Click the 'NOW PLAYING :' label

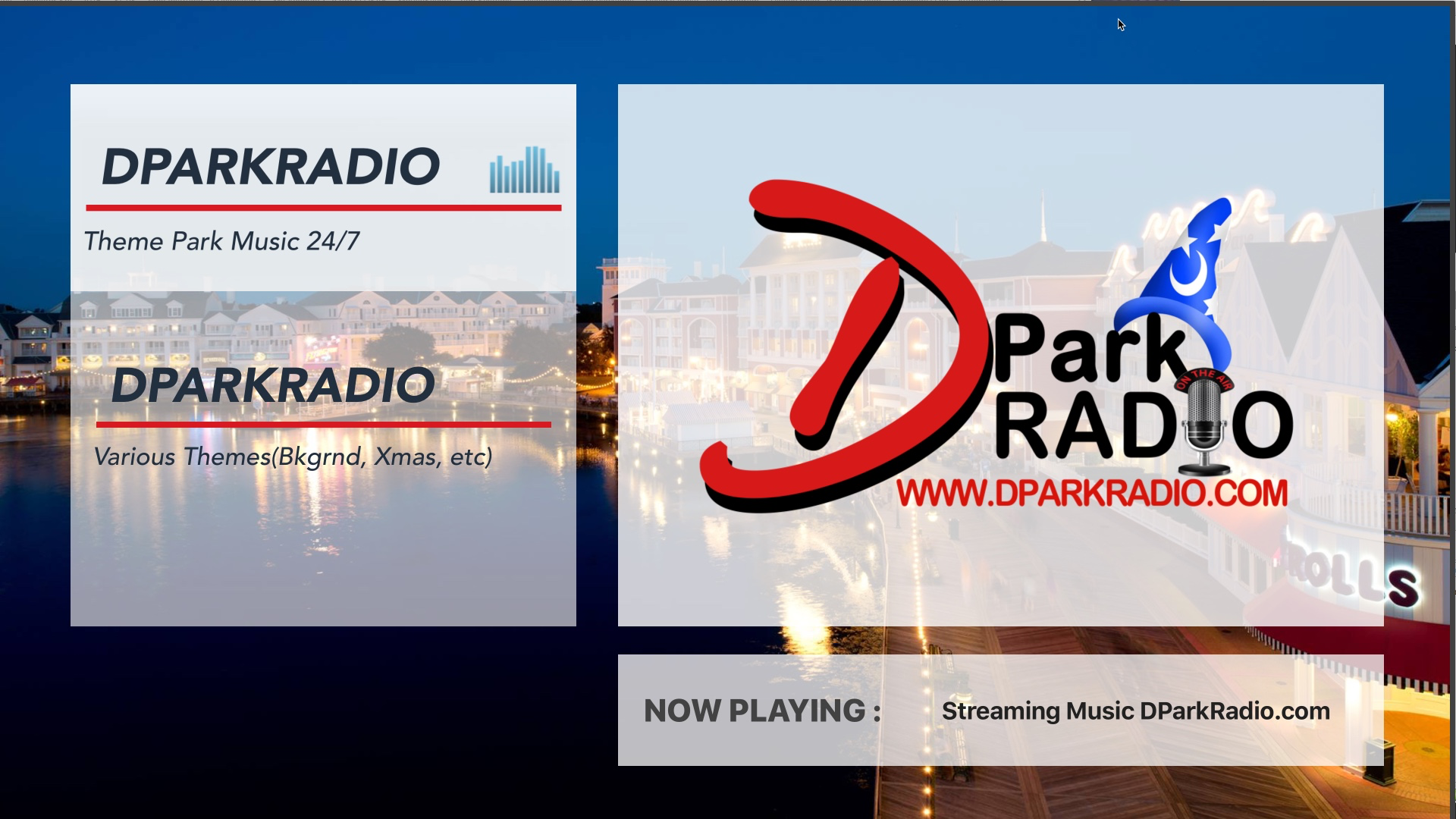click(762, 711)
